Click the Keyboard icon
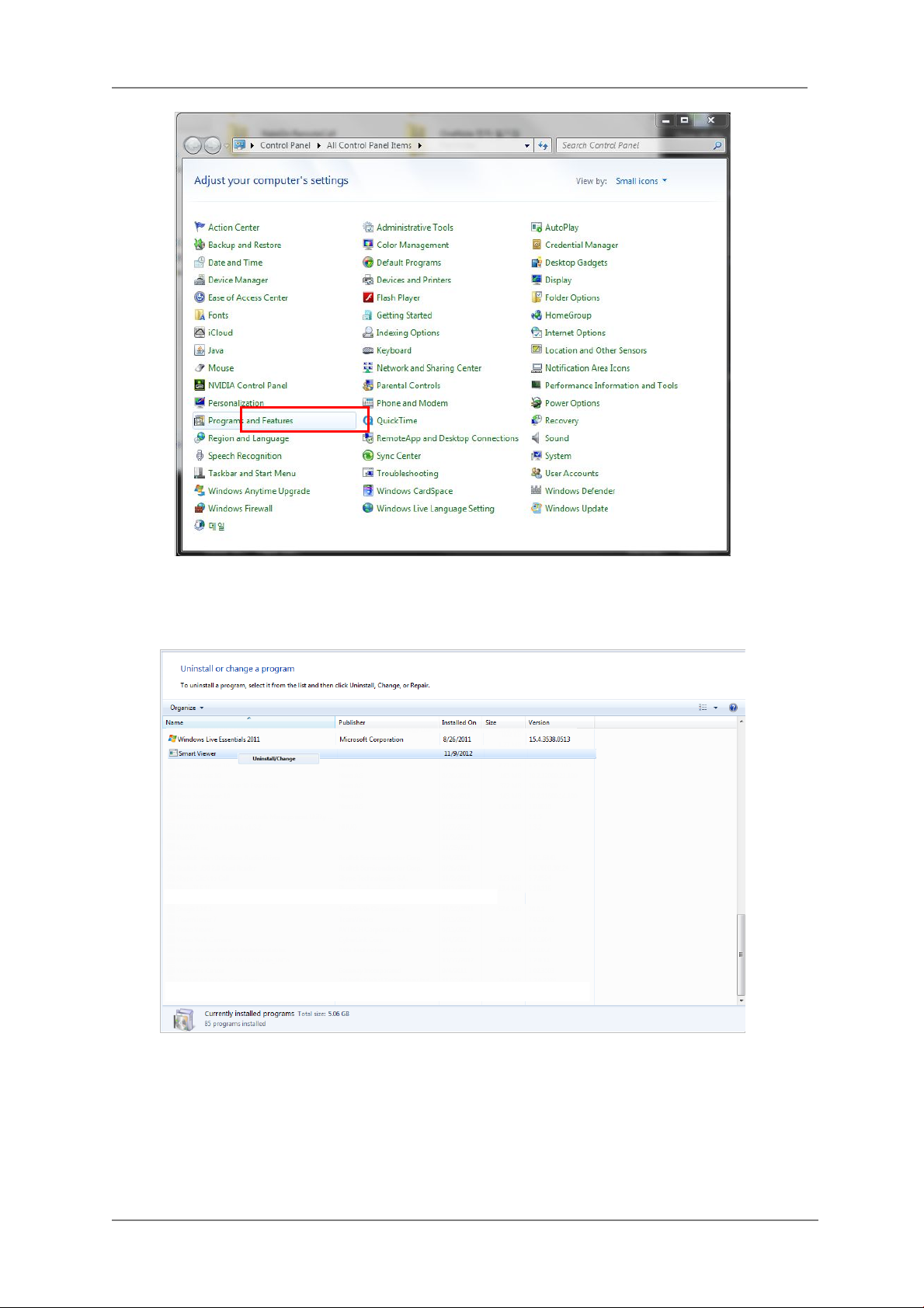This screenshot has height=1308, width=924. 368,350
